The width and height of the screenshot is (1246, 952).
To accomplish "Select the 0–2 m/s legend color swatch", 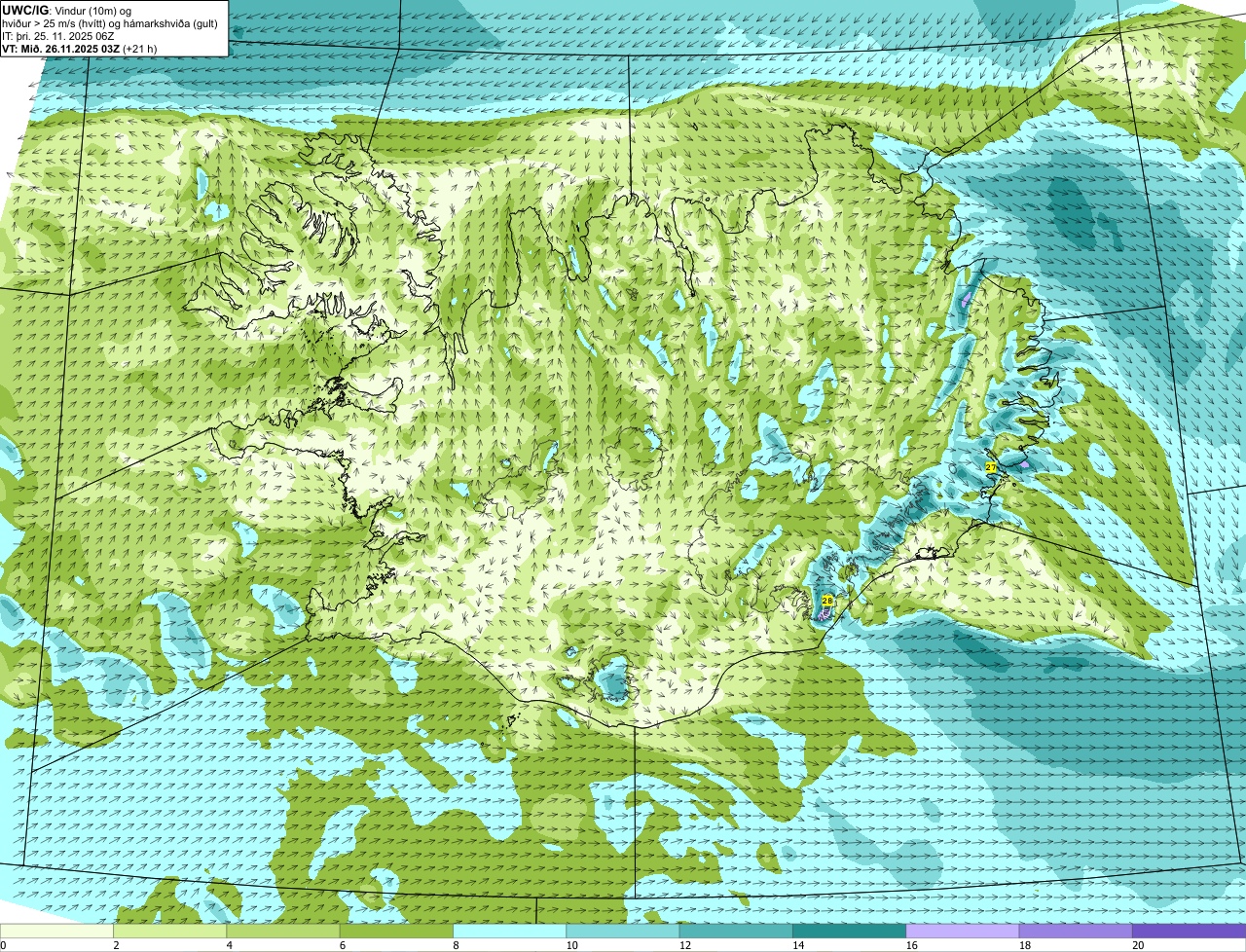I will pyautogui.click(x=57, y=931).
